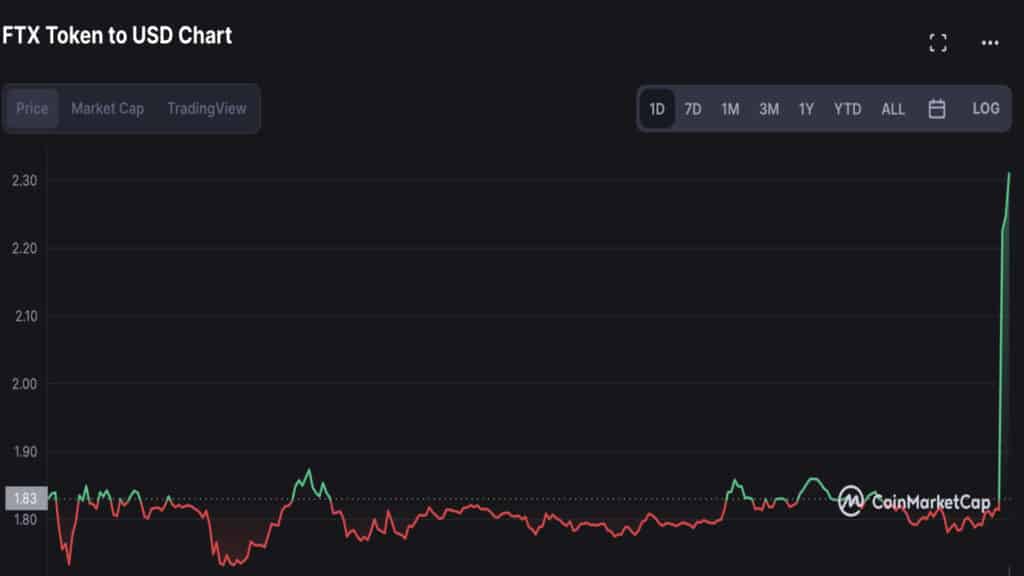This screenshot has width=1024, height=576.
Task: Select the 1M time range
Action: tap(730, 109)
